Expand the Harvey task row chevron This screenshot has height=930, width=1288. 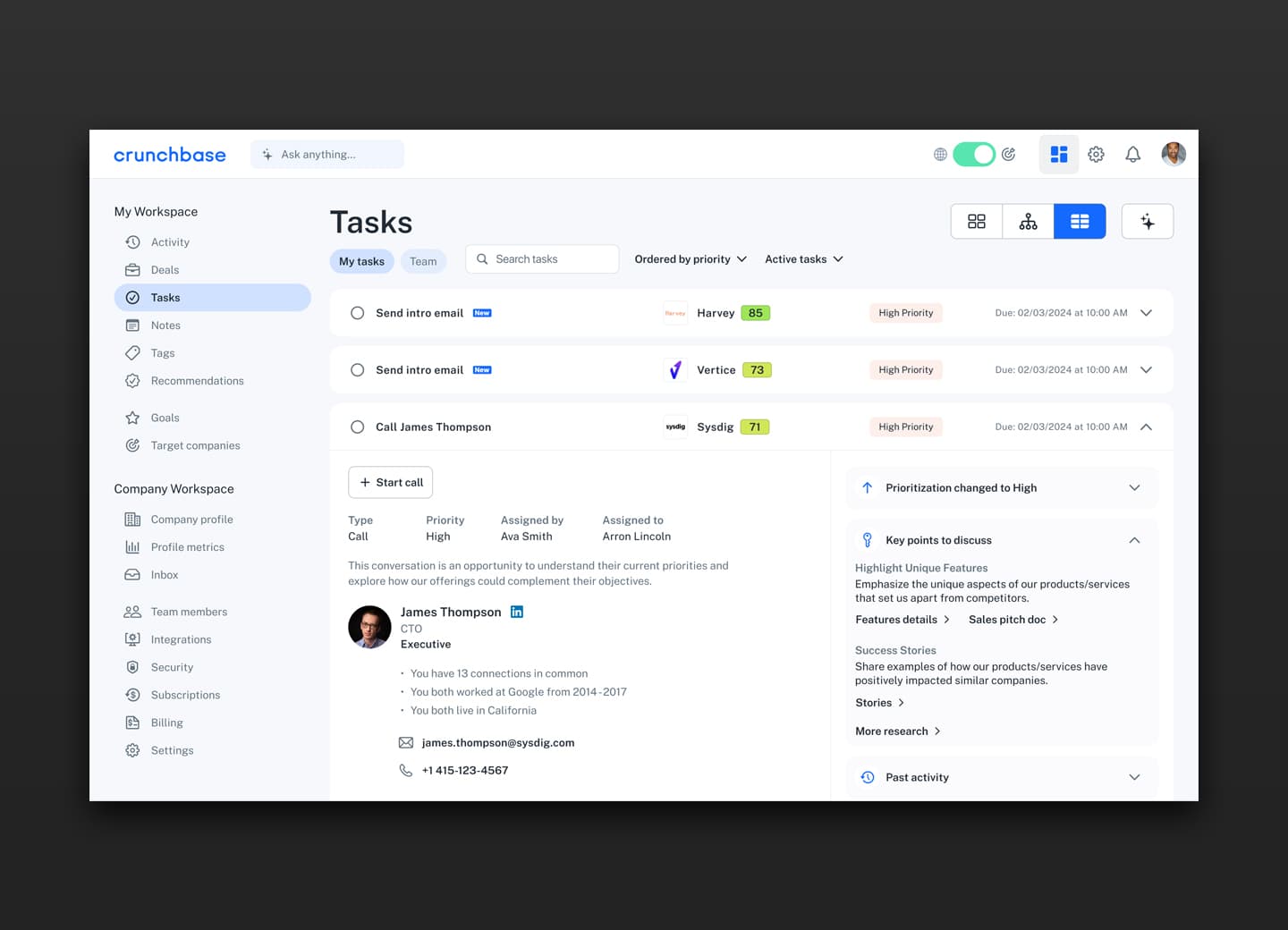tap(1146, 313)
